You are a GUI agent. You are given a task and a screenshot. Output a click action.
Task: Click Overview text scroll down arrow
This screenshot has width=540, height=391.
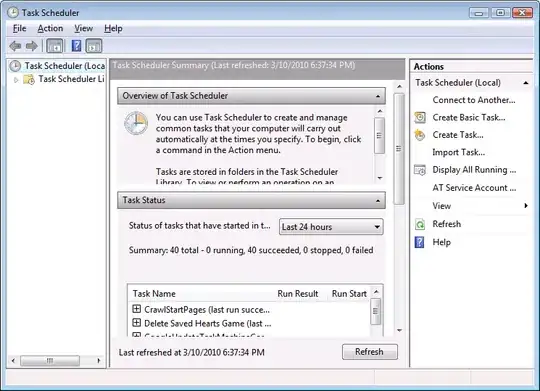pyautogui.click(x=380, y=178)
